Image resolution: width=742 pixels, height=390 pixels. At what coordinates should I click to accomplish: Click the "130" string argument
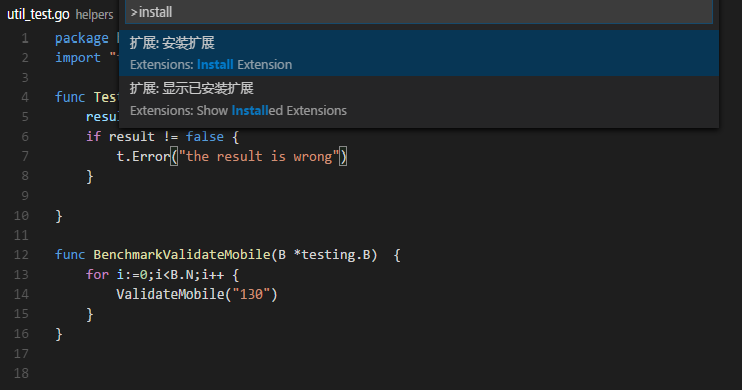(x=251, y=294)
